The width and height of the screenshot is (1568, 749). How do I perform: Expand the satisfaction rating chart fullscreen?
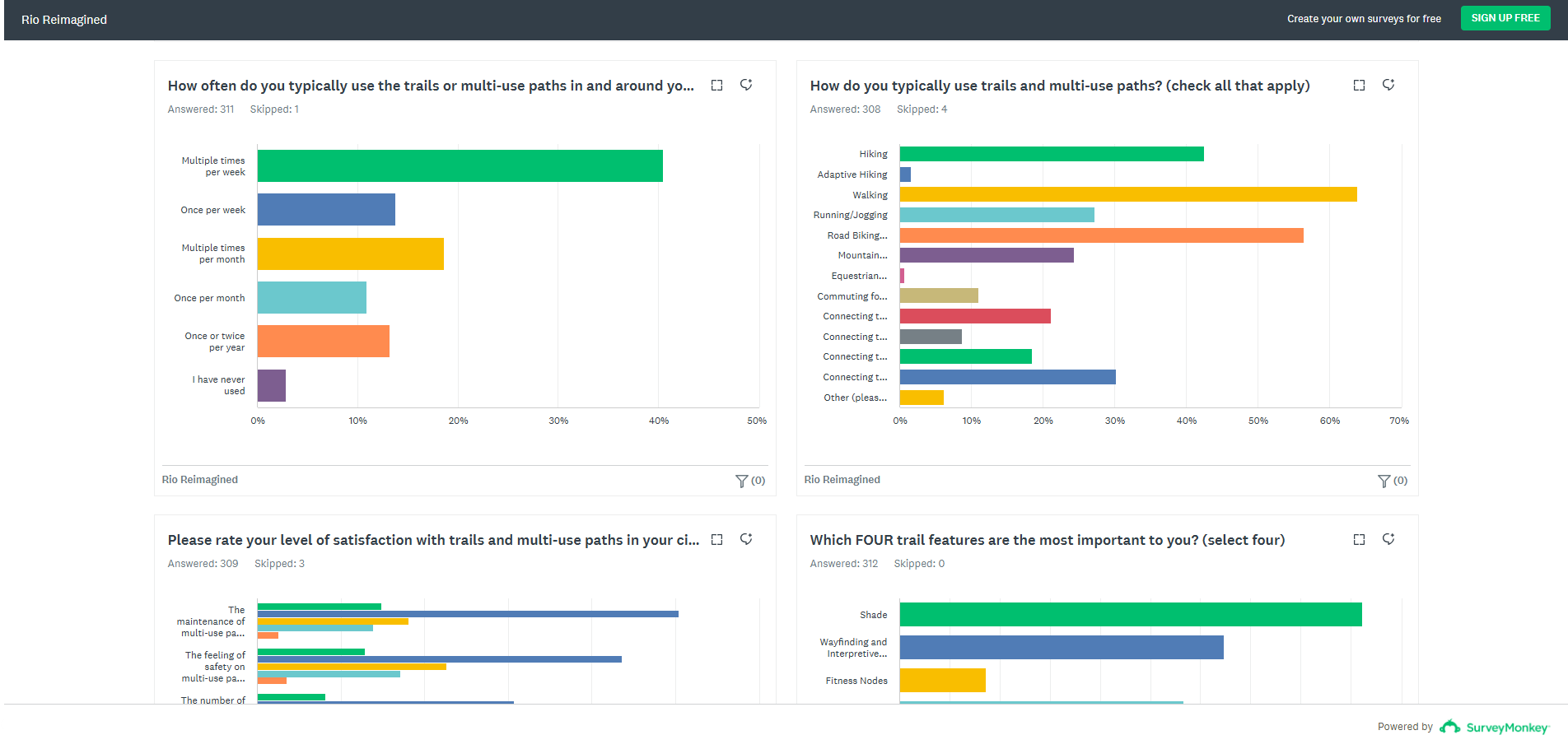click(x=716, y=539)
